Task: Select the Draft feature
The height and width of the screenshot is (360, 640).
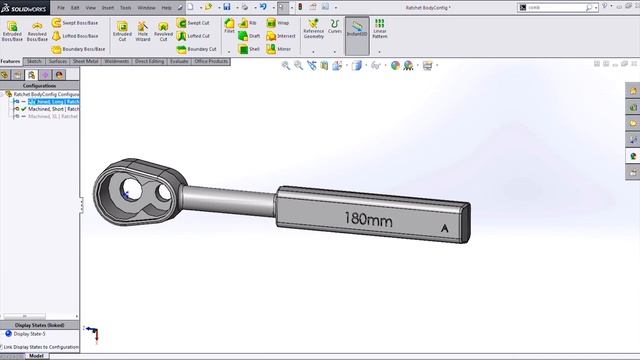Action: coord(249,36)
